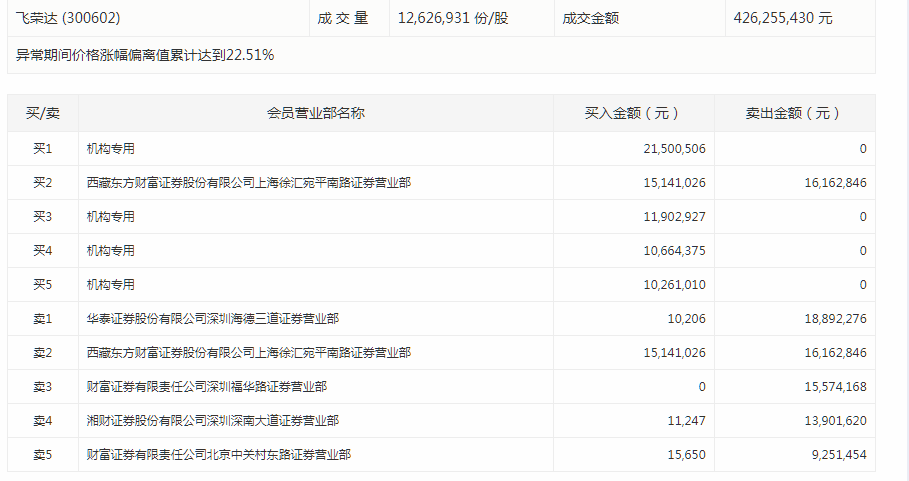Click the buy amount 21,500,506
The height and width of the screenshot is (481, 909).
click(674, 149)
